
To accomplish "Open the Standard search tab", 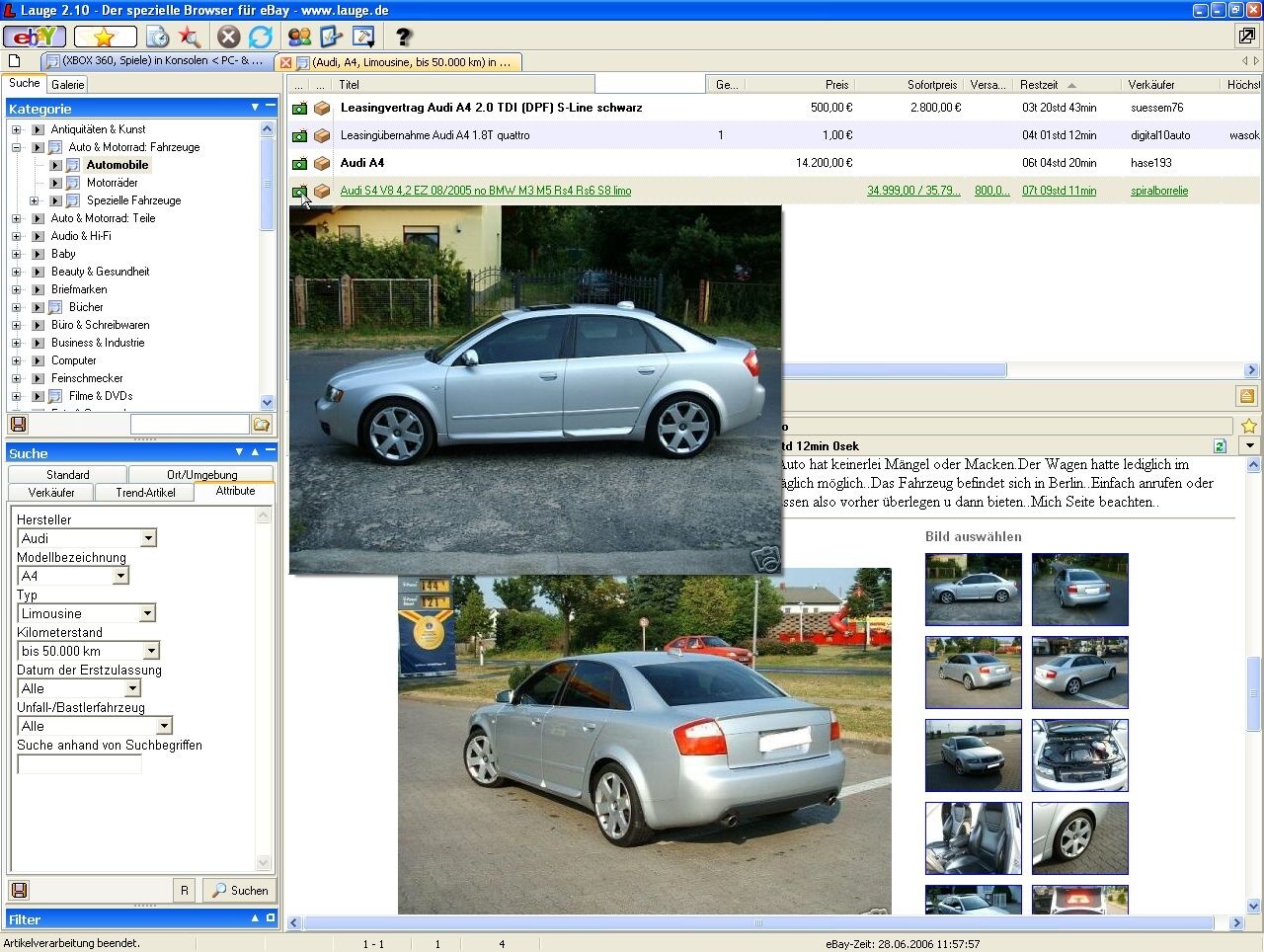I will tap(68, 475).
